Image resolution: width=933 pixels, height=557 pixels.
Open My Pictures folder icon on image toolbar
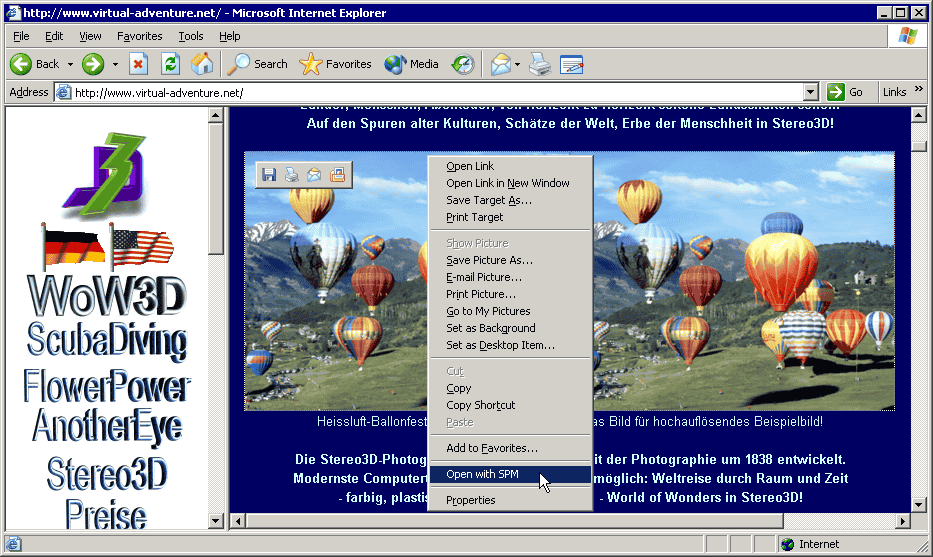click(337, 174)
